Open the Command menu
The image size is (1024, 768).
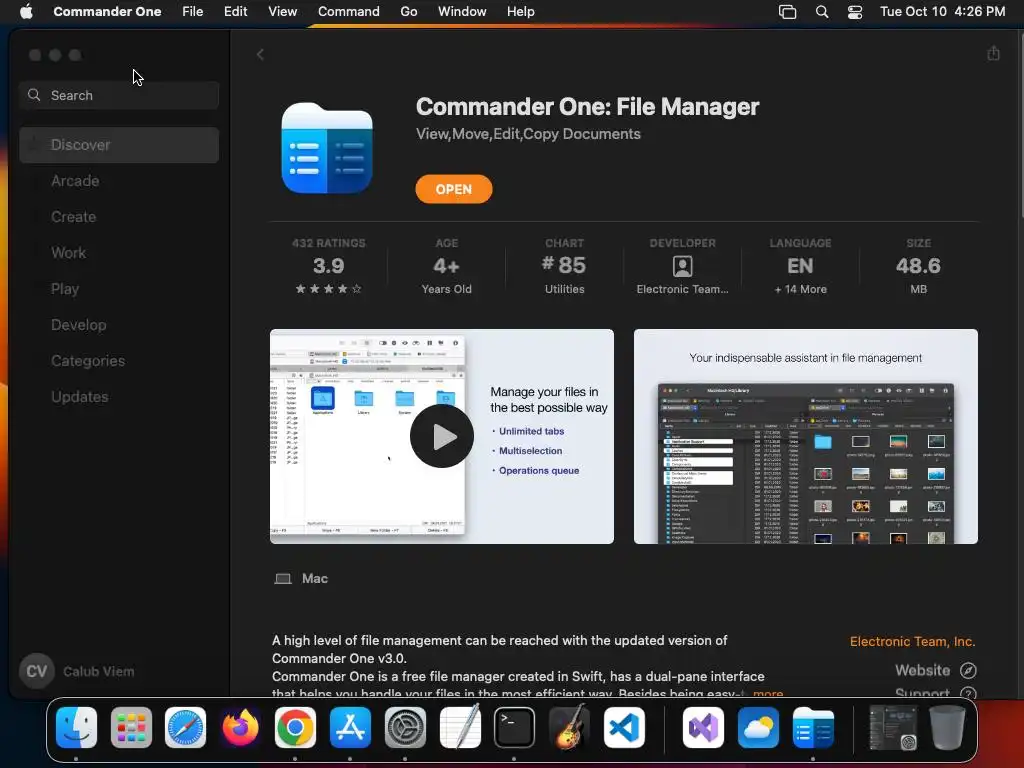349,12
